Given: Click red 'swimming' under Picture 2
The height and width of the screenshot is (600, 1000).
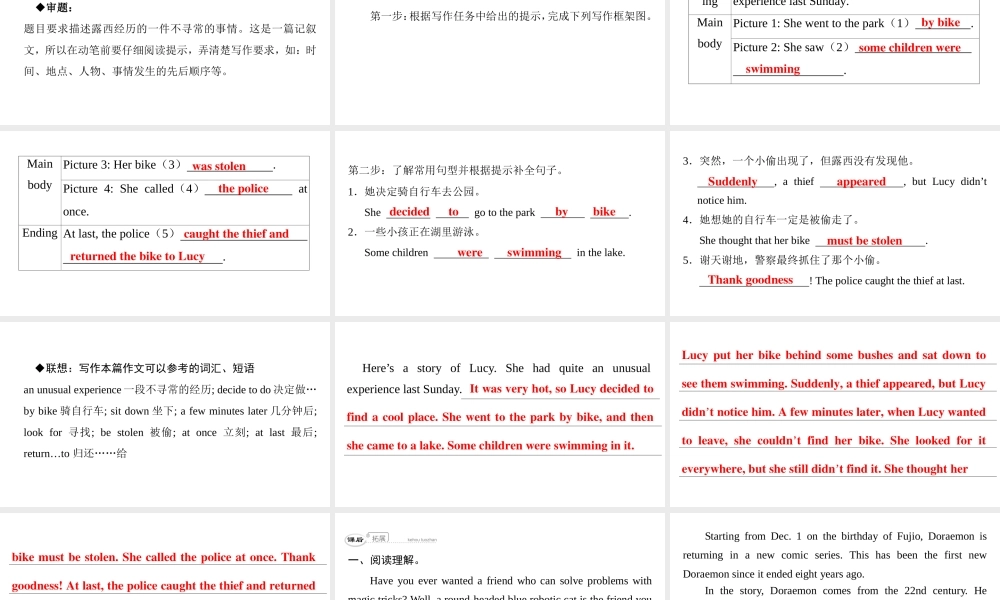Looking at the screenshot, I should (772, 69).
